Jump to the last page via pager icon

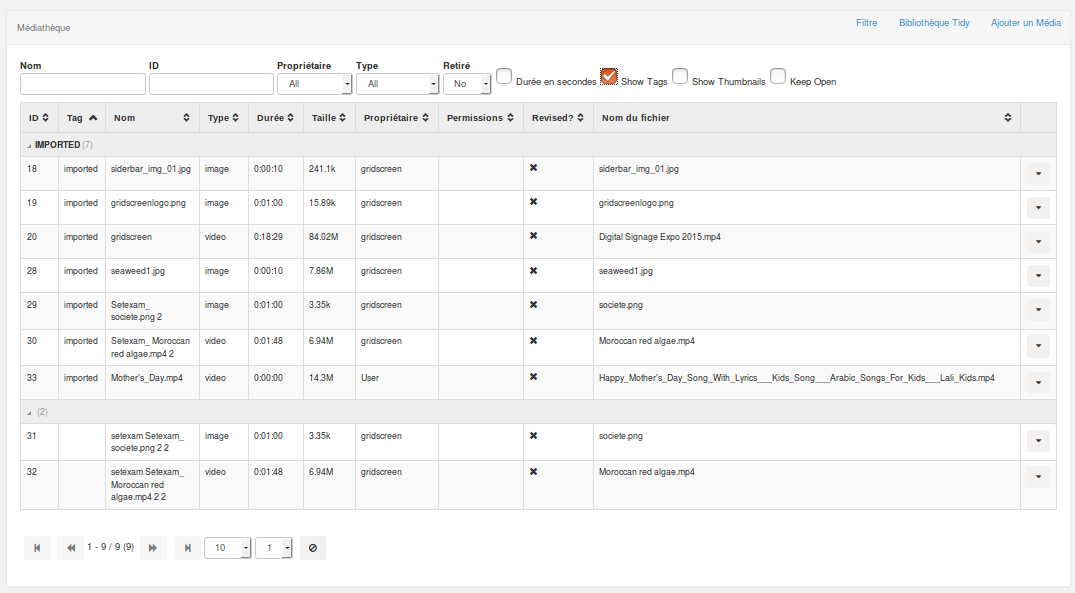tap(186, 548)
